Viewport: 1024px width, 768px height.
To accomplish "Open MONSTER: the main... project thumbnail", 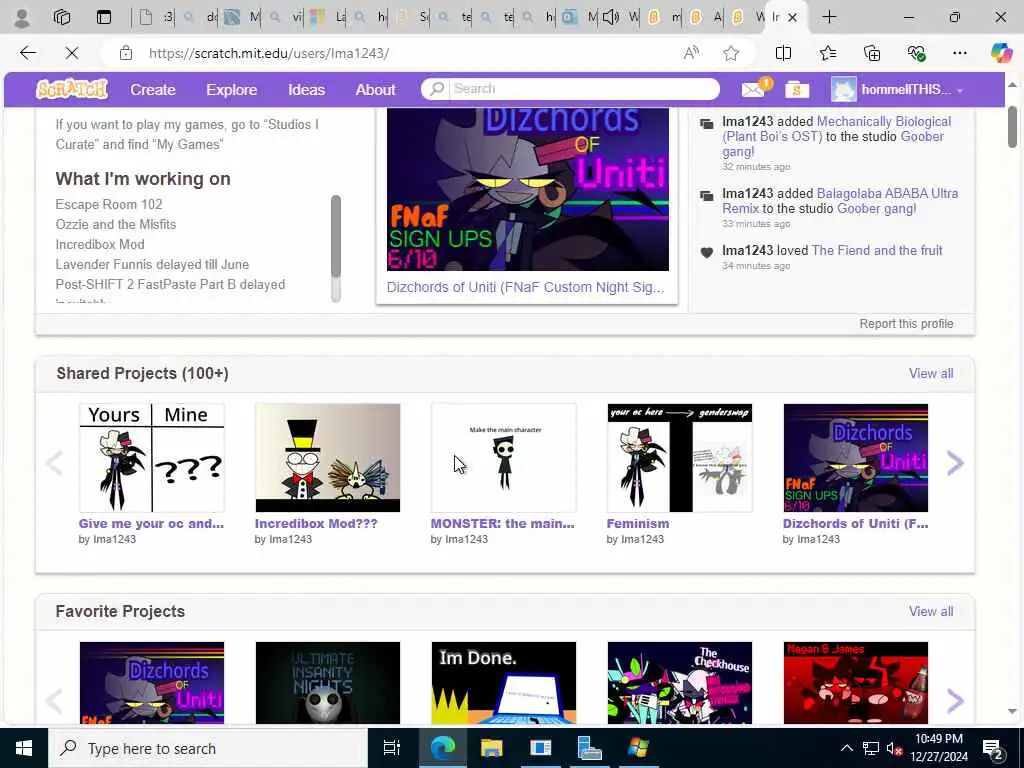I will 504,457.
